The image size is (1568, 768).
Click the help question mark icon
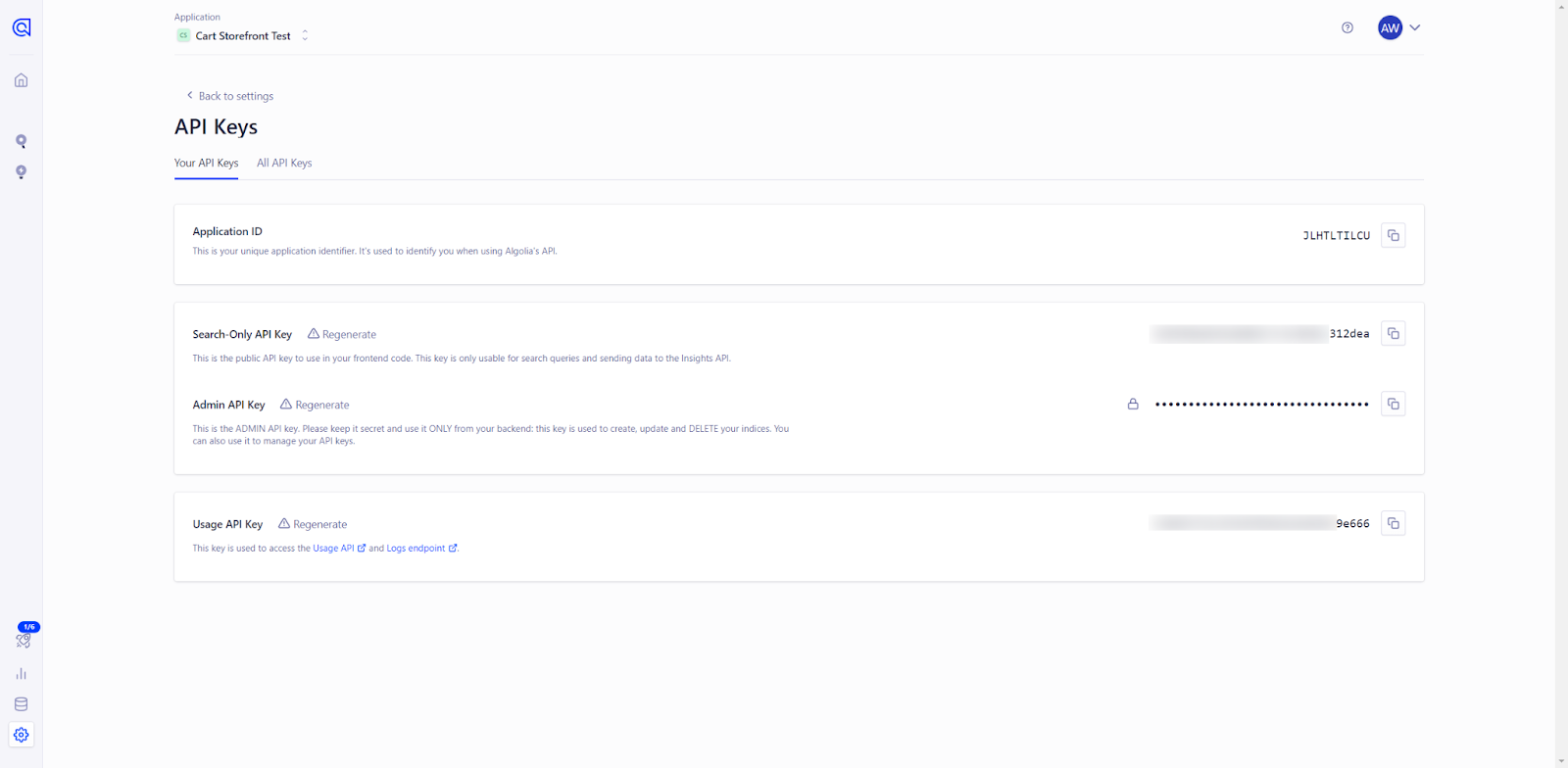click(1347, 27)
